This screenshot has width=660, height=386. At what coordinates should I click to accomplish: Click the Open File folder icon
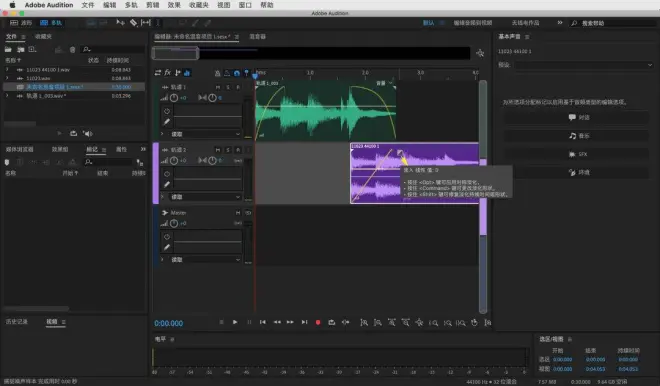[x=8, y=50]
